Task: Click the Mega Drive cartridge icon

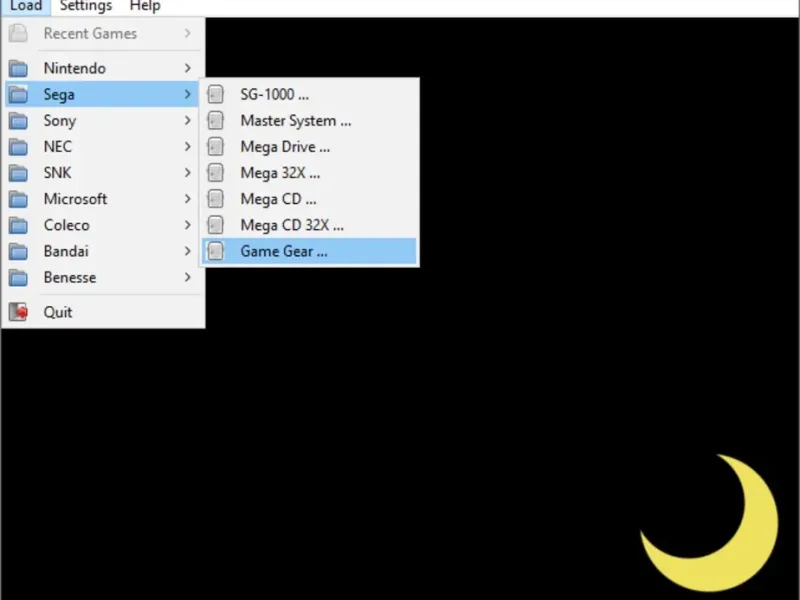Action: coord(215,147)
